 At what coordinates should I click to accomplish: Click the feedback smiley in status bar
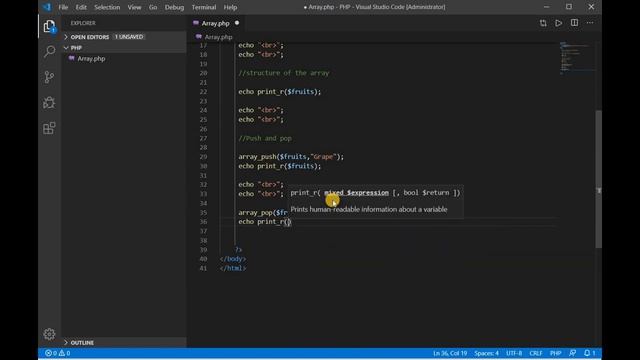pos(573,353)
